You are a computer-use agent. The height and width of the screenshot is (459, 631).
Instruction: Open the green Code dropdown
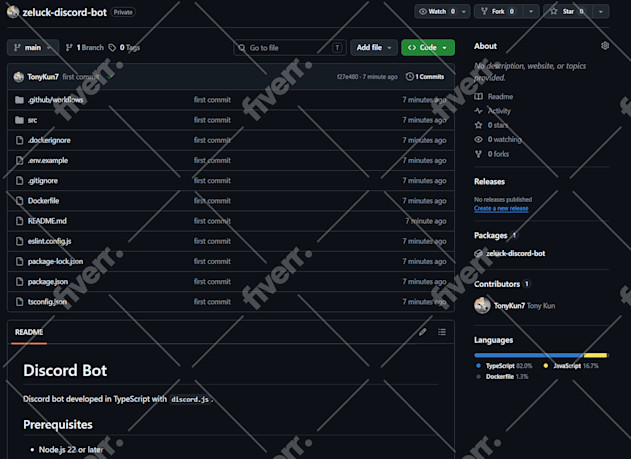point(428,47)
